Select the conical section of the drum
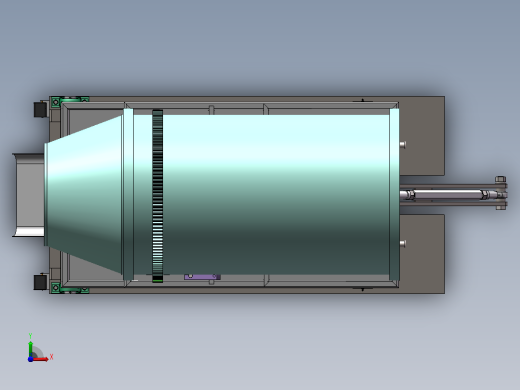Image resolution: width=520 pixels, height=390 pixels. pos(83,194)
